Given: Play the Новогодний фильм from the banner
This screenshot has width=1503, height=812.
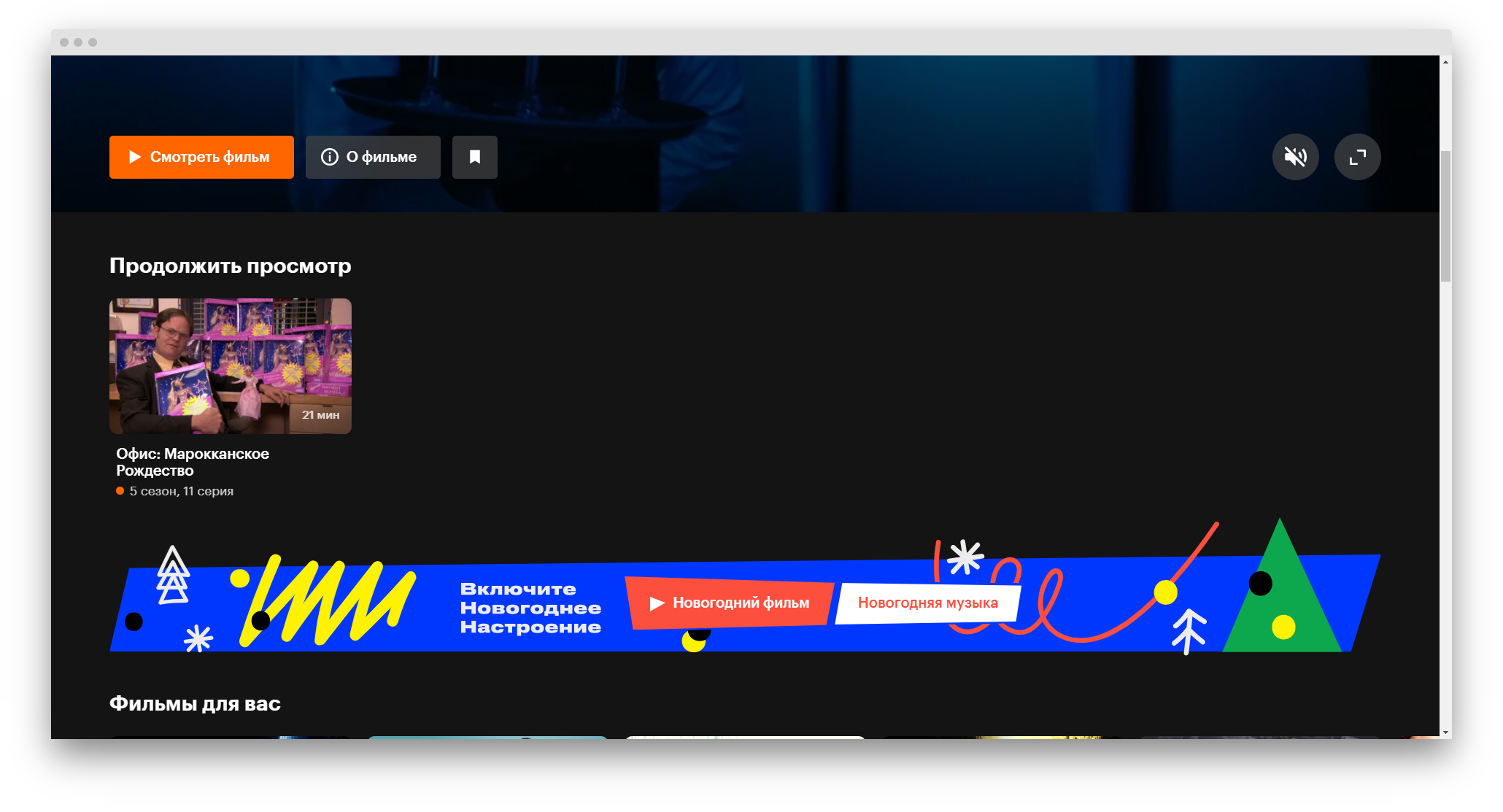Looking at the screenshot, I should (x=730, y=603).
